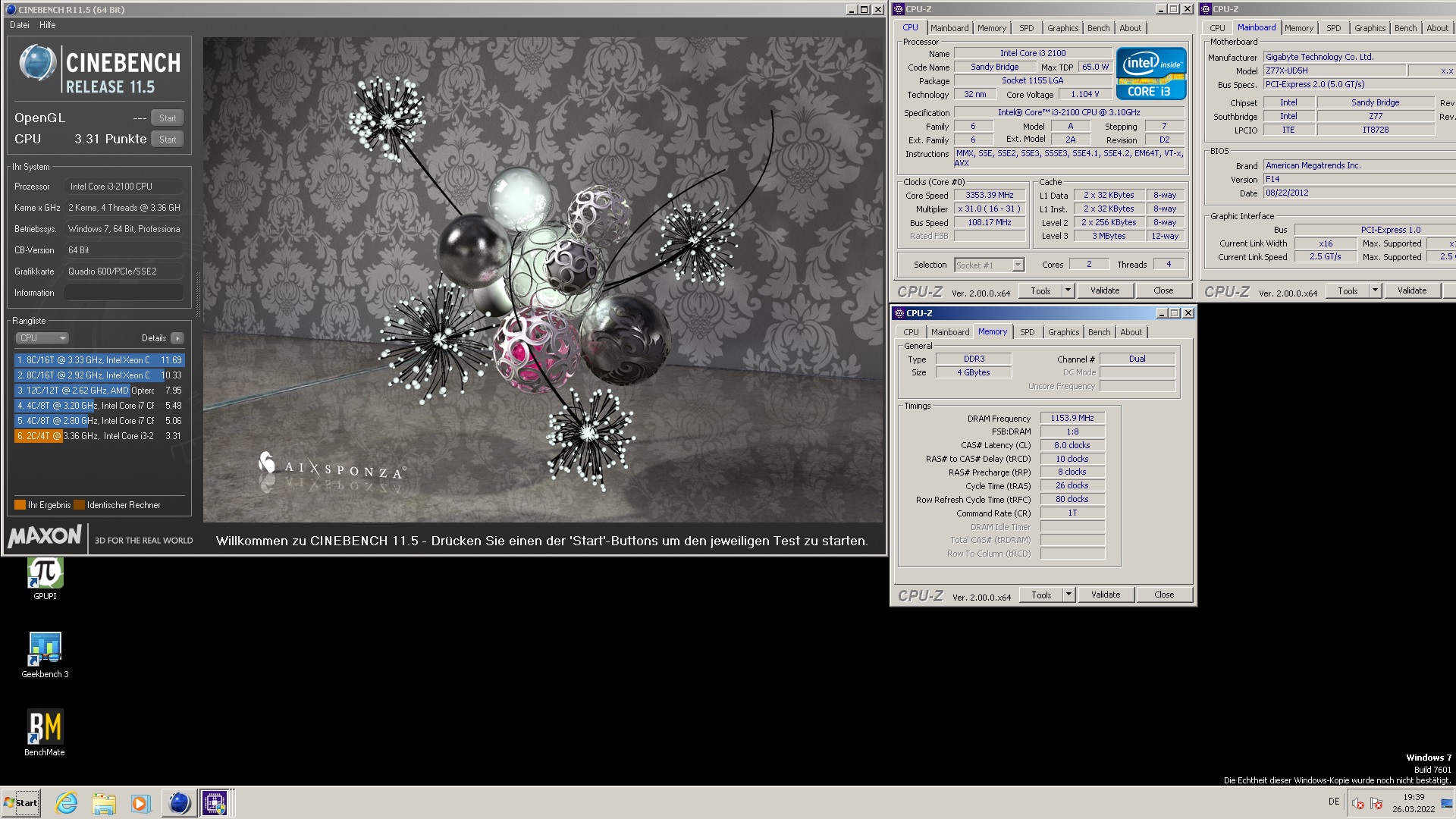The height and width of the screenshot is (819, 1456).
Task: Click DRAM Frequency value 1153.9 MHz
Action: (1072, 418)
